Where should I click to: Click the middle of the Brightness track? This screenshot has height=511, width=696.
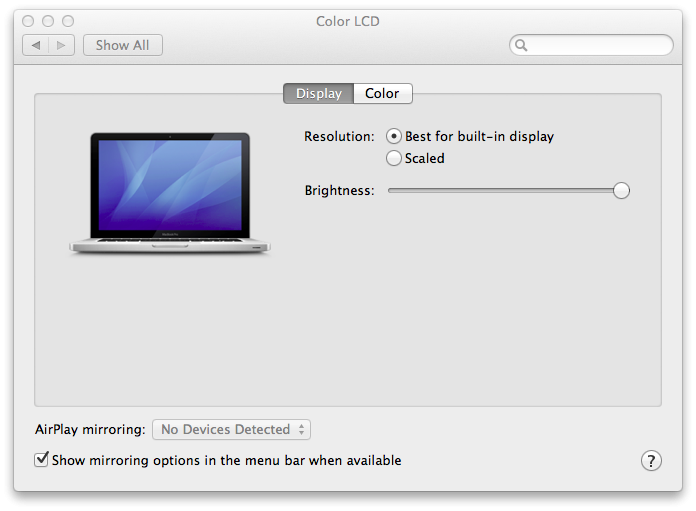(505, 190)
